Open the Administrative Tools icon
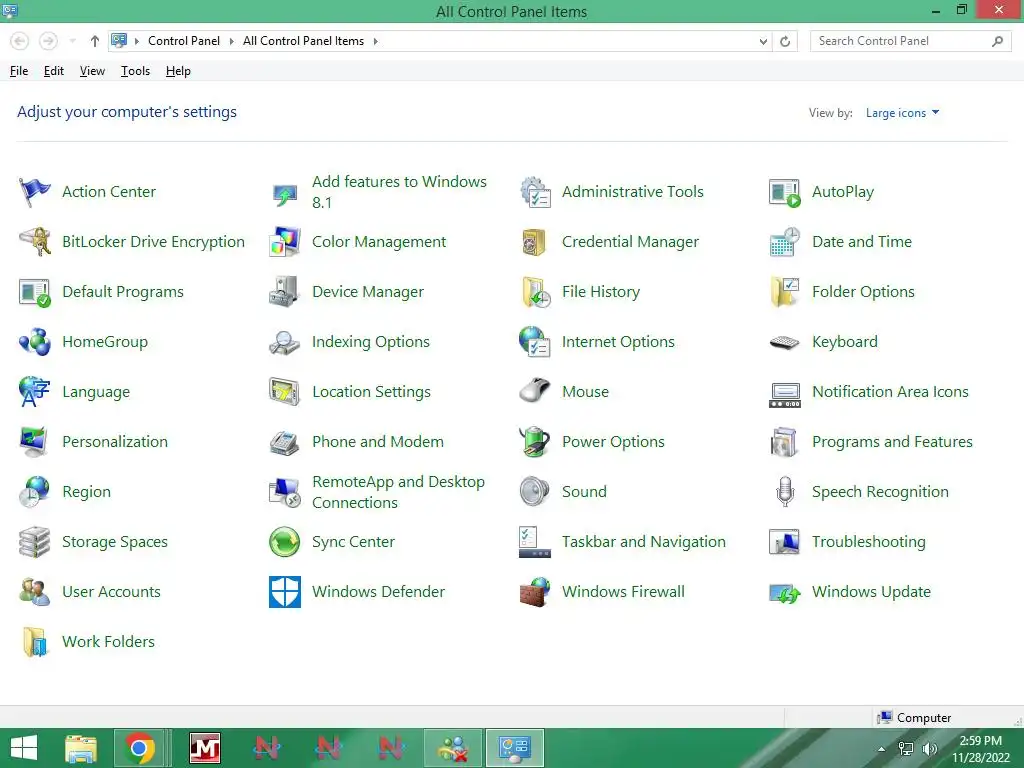Viewport: 1024px width, 768px height. coord(535,192)
